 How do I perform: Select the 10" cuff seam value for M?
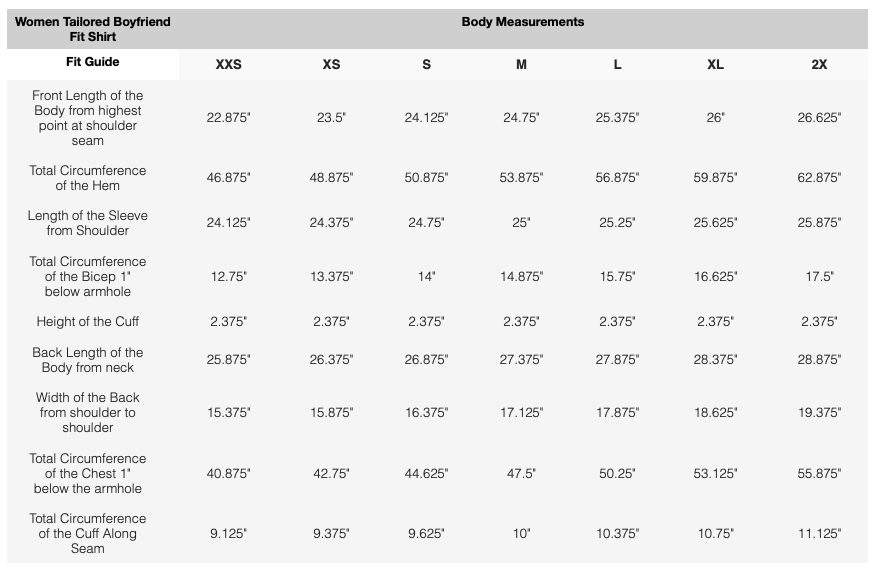coord(521,534)
